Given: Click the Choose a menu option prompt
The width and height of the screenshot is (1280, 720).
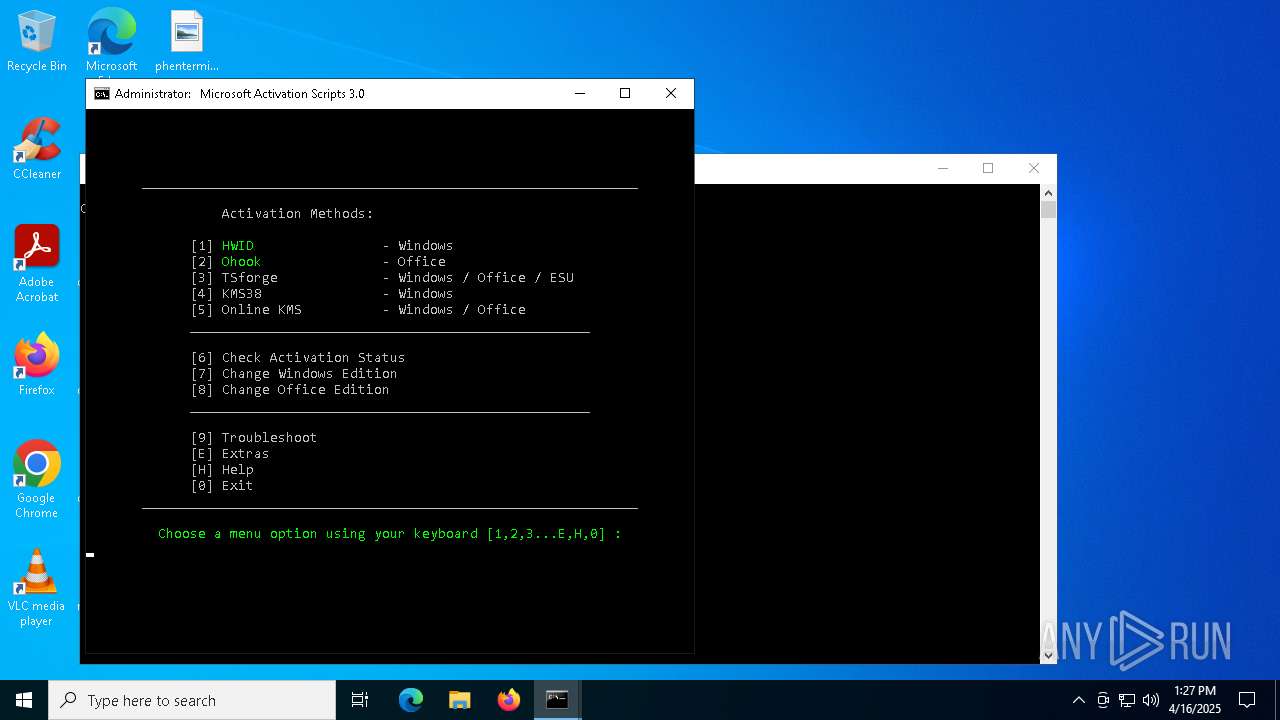Looking at the screenshot, I should tap(390, 533).
